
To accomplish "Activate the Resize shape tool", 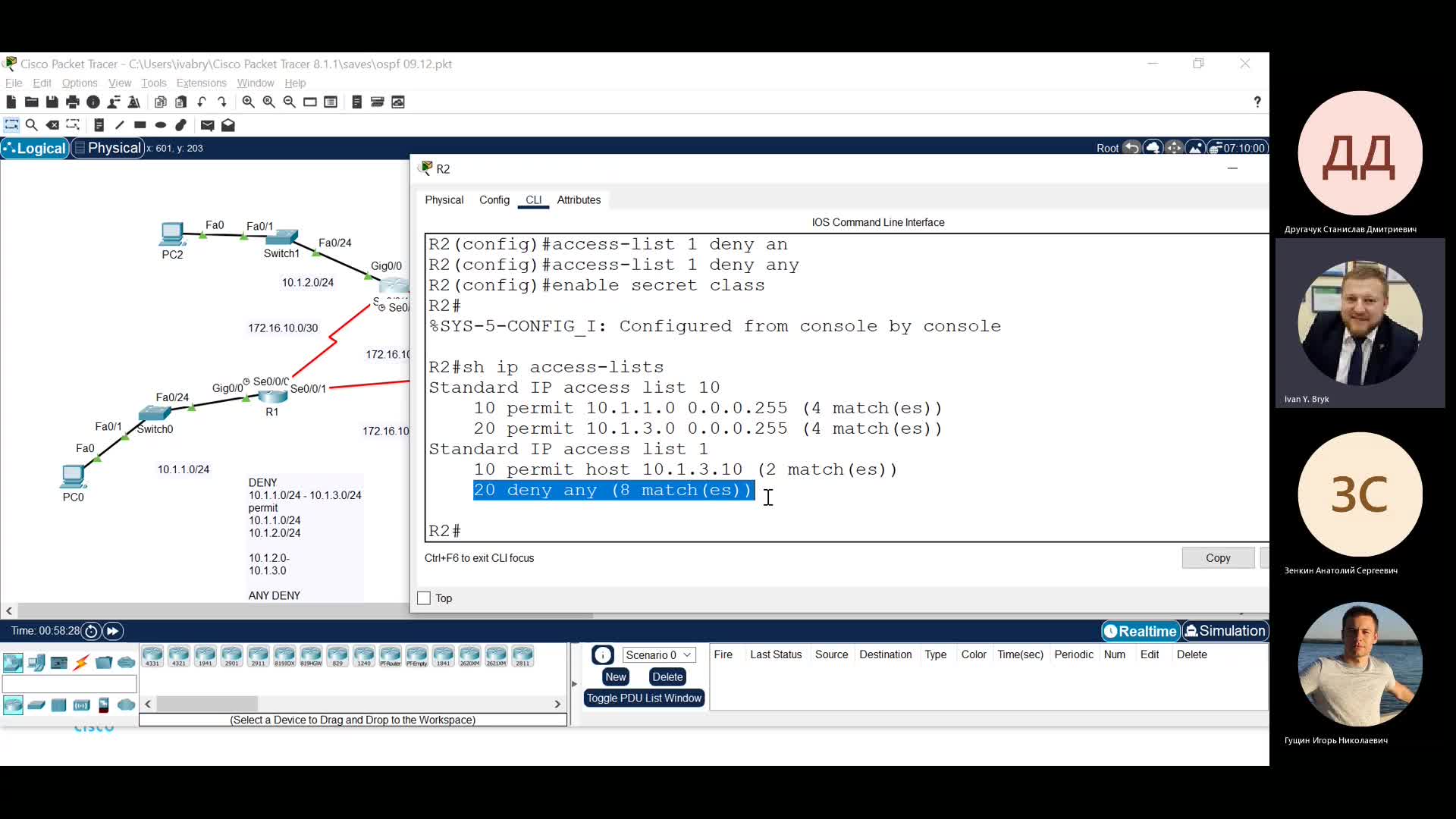I will [73, 125].
